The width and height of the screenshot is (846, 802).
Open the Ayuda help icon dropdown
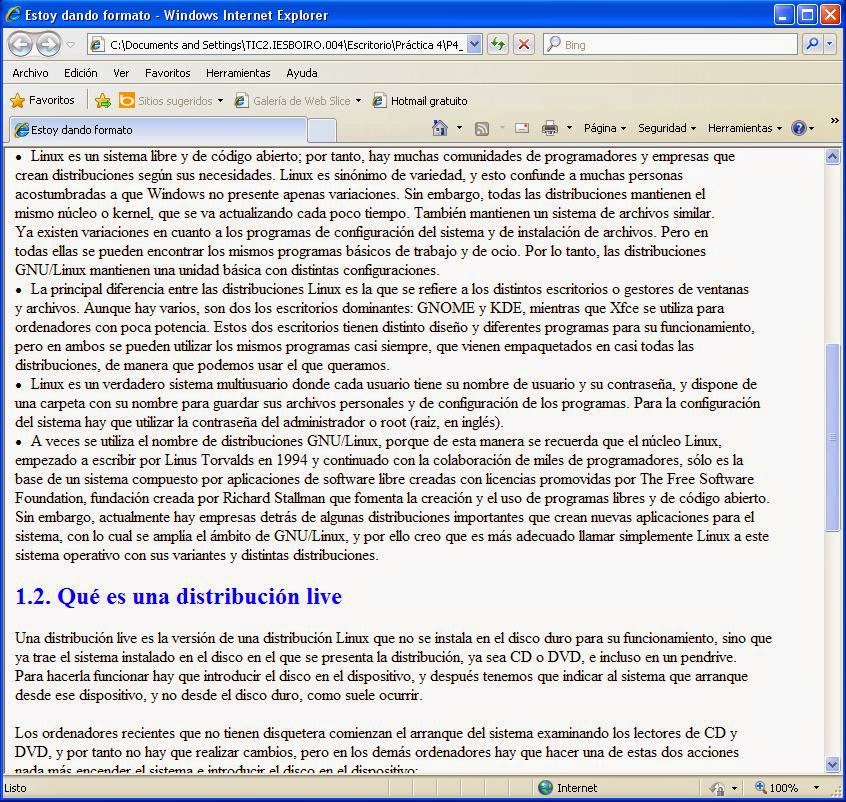[799, 128]
